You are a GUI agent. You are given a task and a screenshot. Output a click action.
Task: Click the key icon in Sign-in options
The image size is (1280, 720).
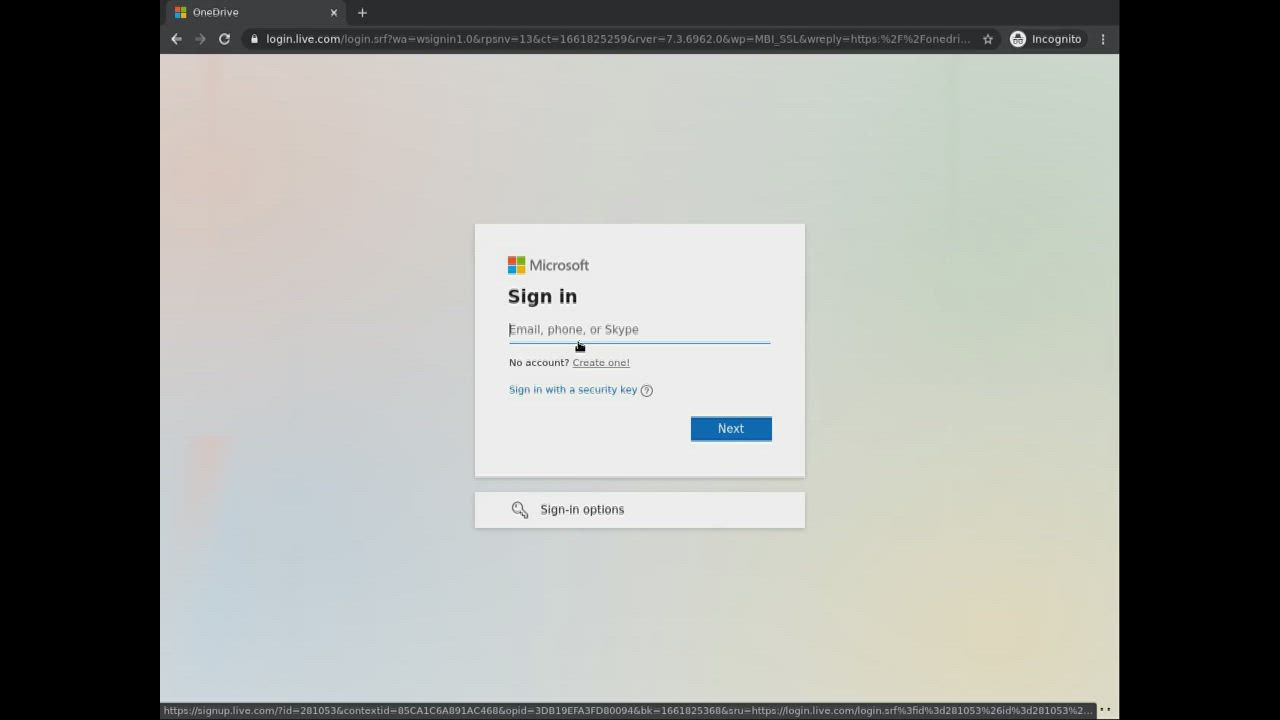(520, 510)
